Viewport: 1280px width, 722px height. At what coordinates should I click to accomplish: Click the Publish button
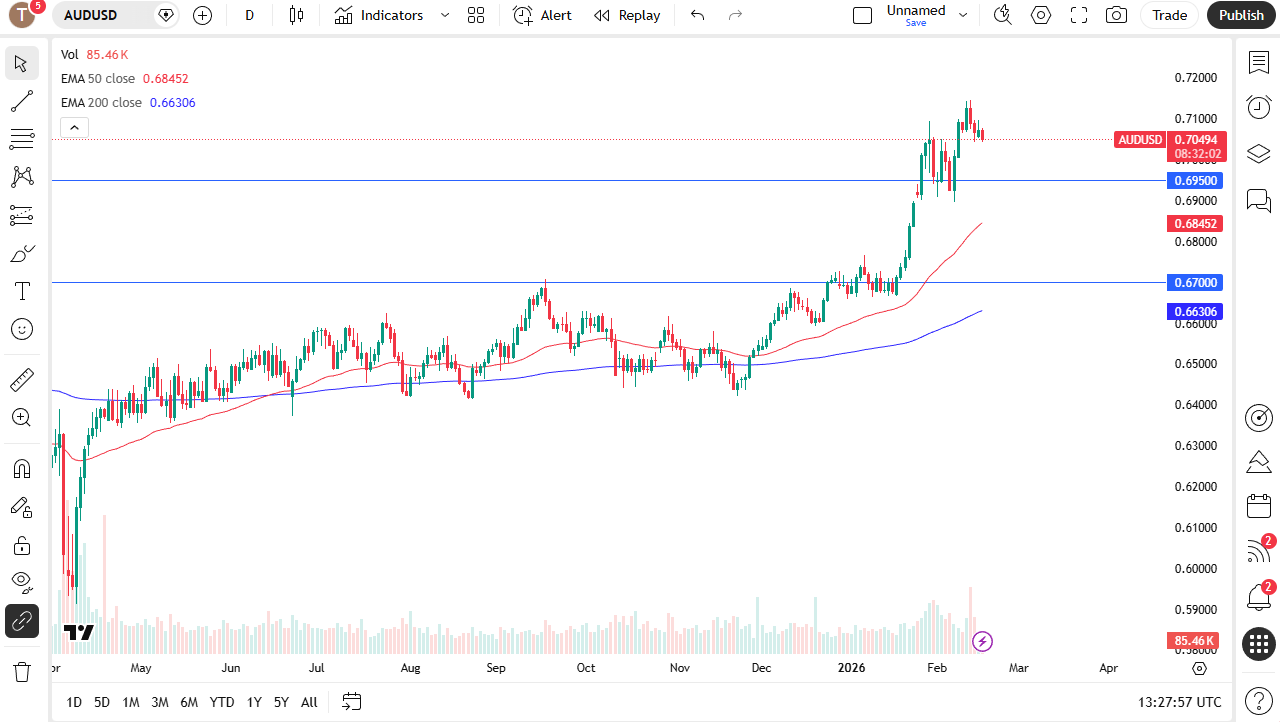[1242, 15]
